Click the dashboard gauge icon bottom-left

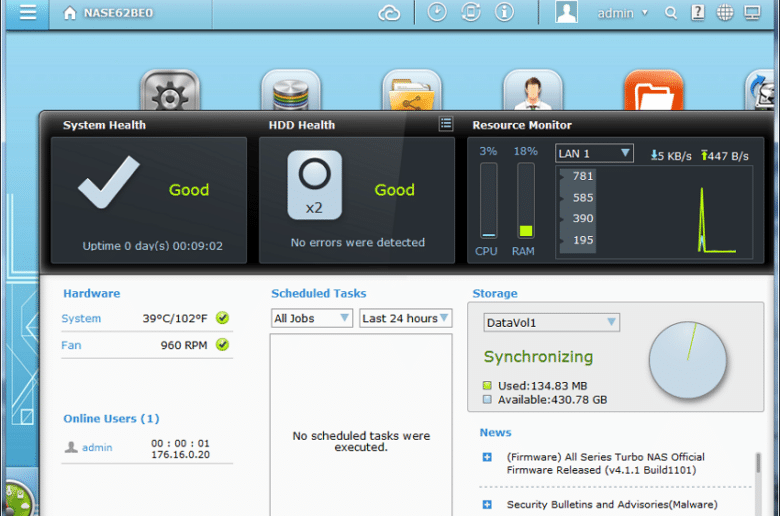coord(17,499)
